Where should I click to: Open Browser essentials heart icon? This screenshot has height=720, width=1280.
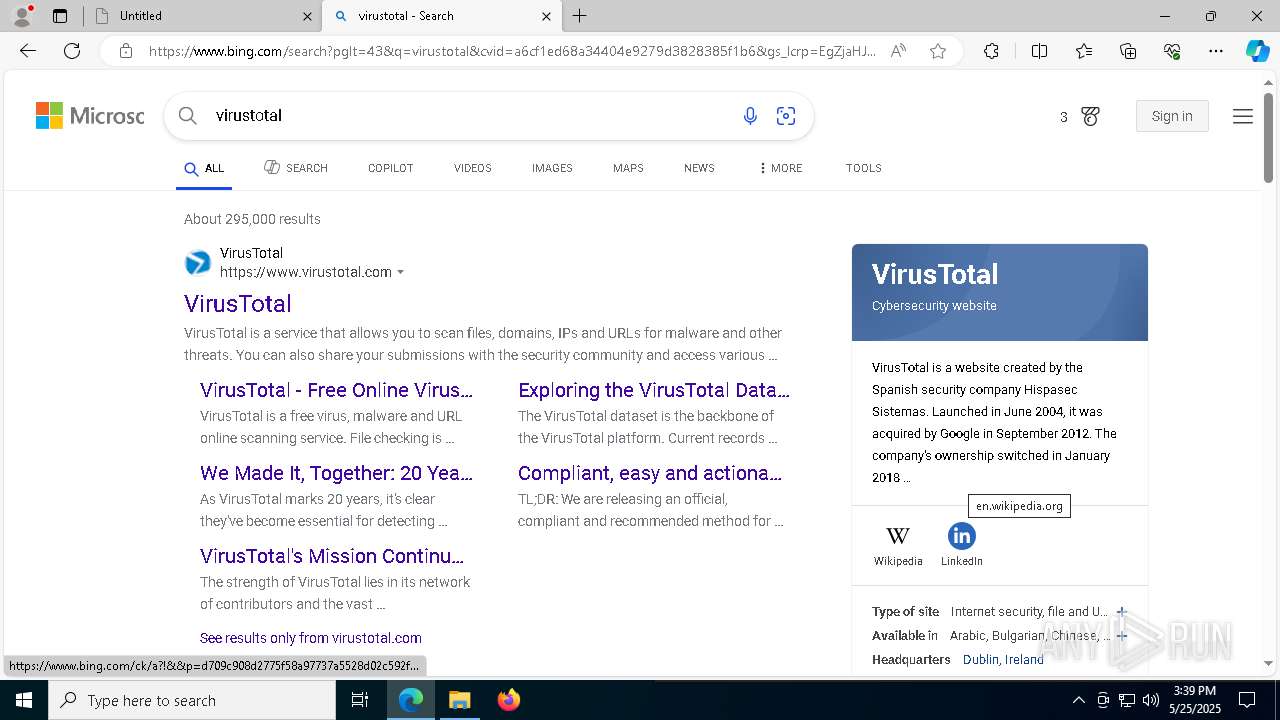point(1172,51)
